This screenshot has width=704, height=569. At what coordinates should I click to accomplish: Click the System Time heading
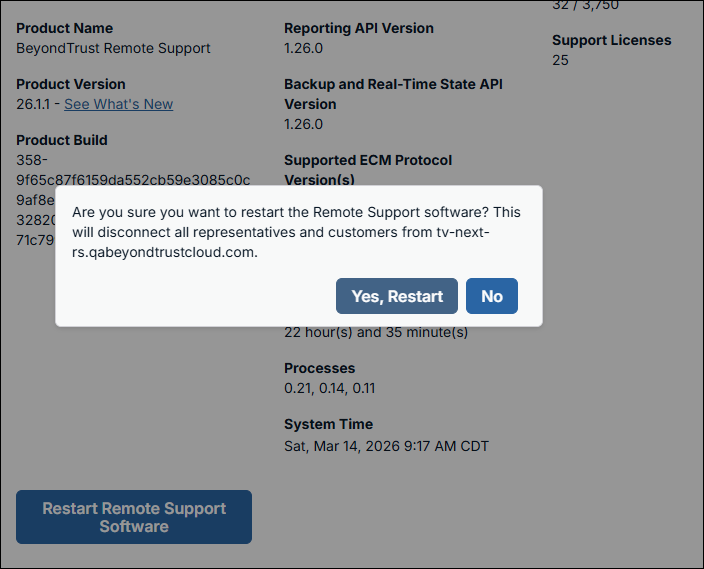[329, 424]
